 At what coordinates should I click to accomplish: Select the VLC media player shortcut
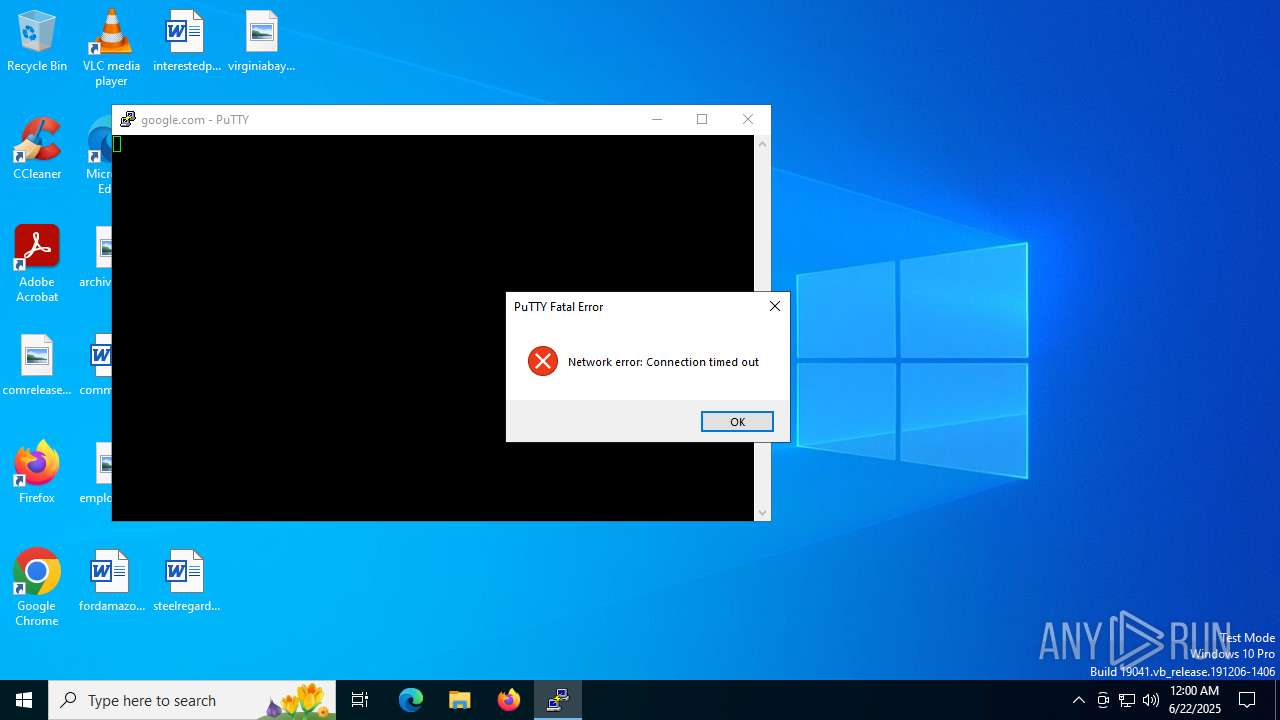[x=111, y=47]
